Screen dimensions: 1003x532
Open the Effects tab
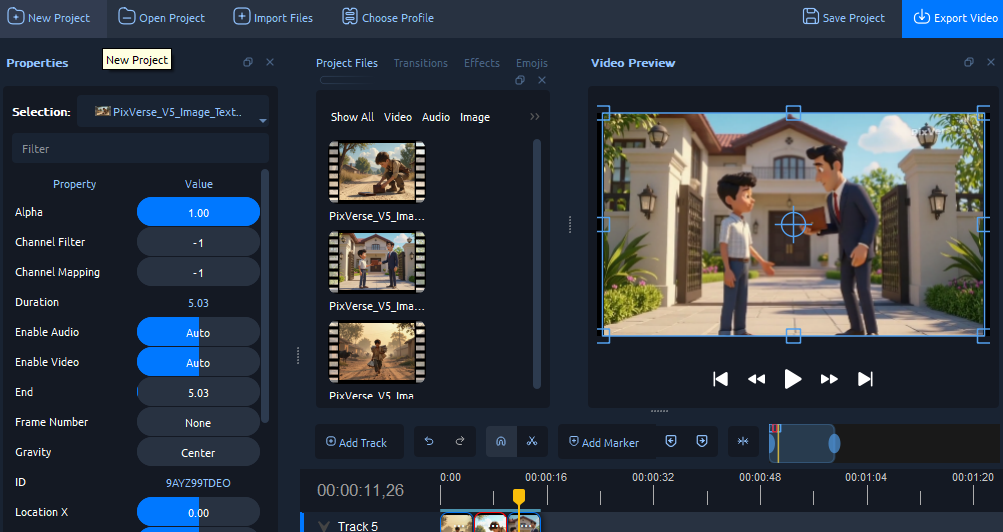tap(481, 63)
